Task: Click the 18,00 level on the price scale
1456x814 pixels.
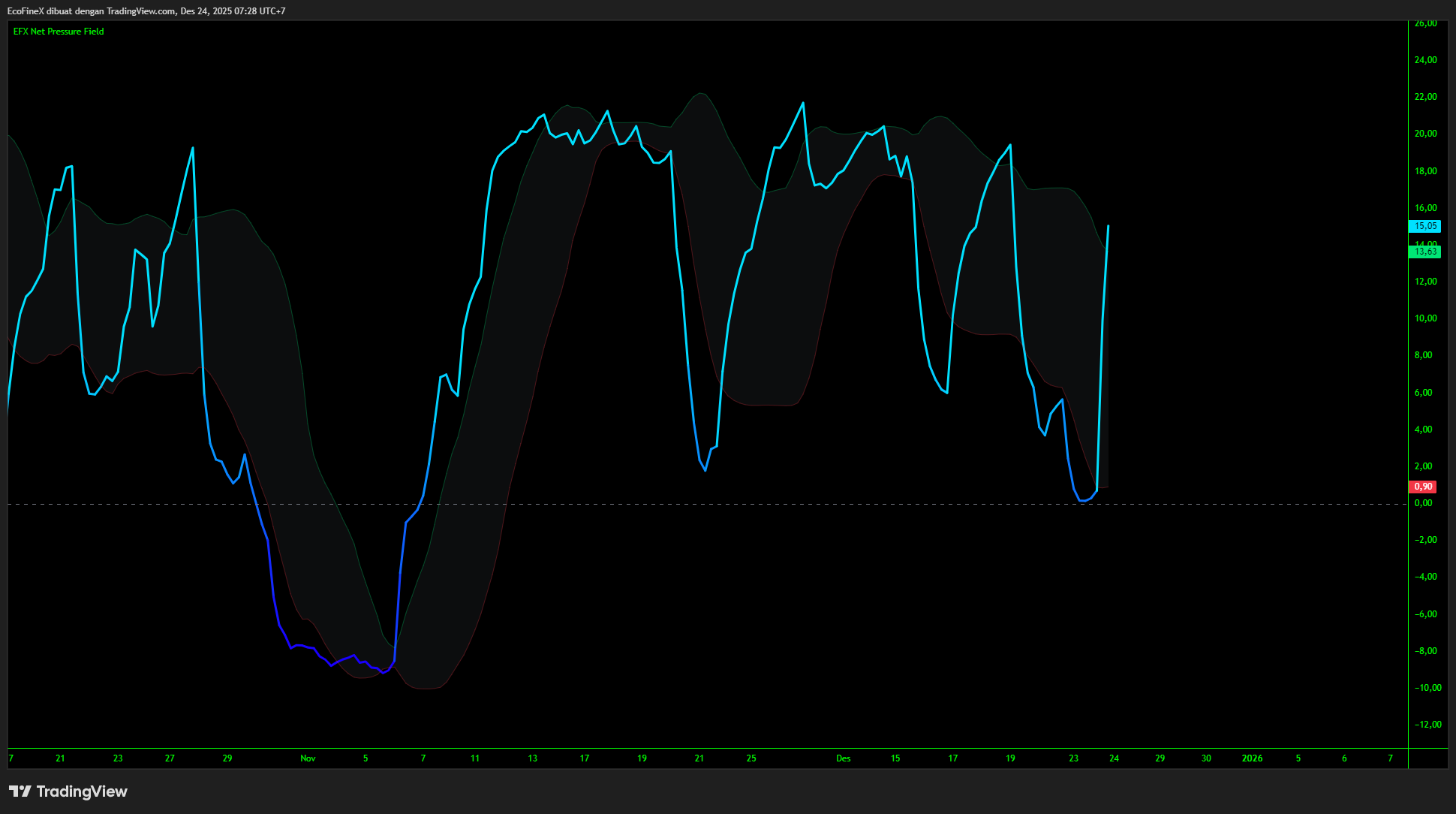Action: pyautogui.click(x=1425, y=171)
